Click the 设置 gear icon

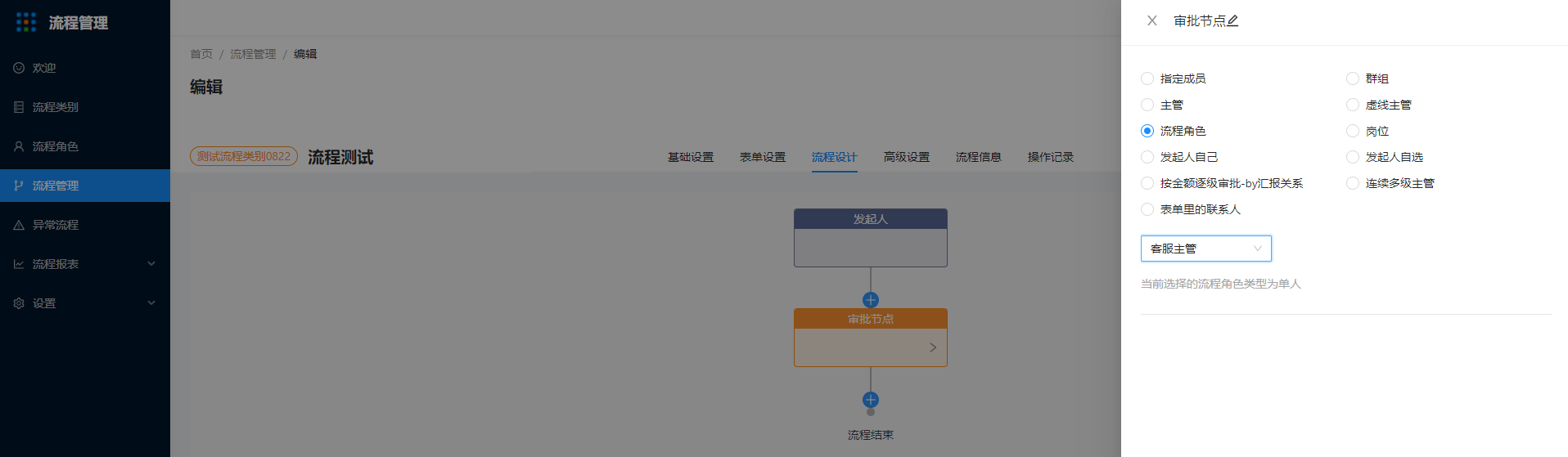coord(19,303)
